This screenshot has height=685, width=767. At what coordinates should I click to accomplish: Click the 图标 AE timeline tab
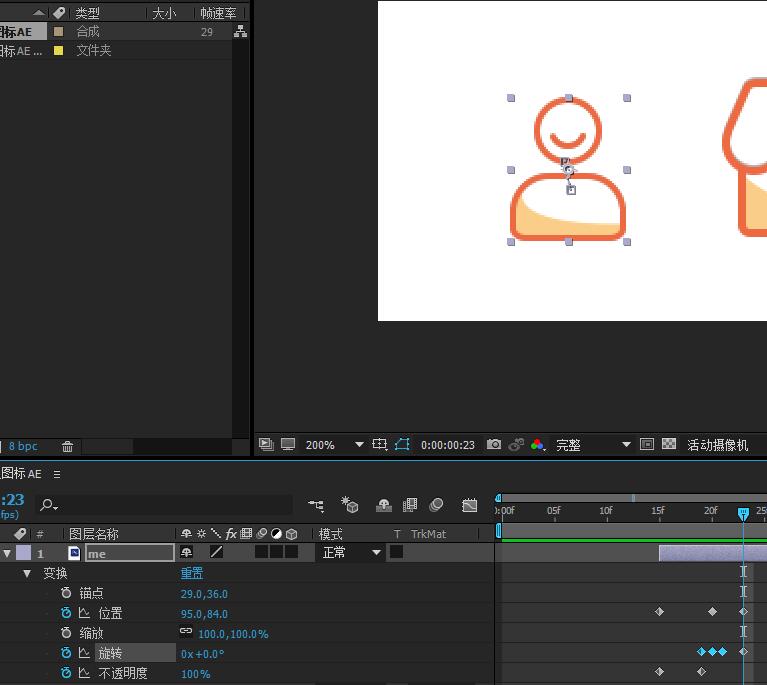(x=21, y=474)
